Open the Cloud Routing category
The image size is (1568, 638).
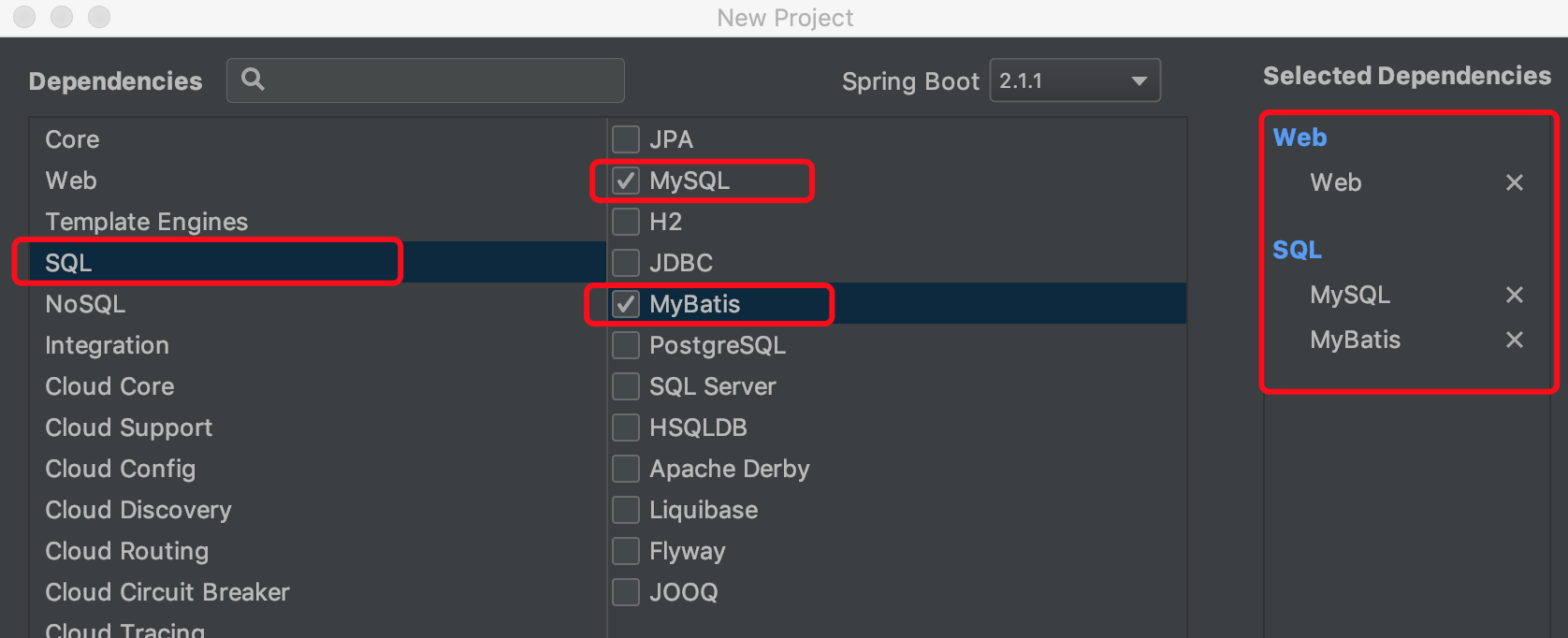pos(318,551)
